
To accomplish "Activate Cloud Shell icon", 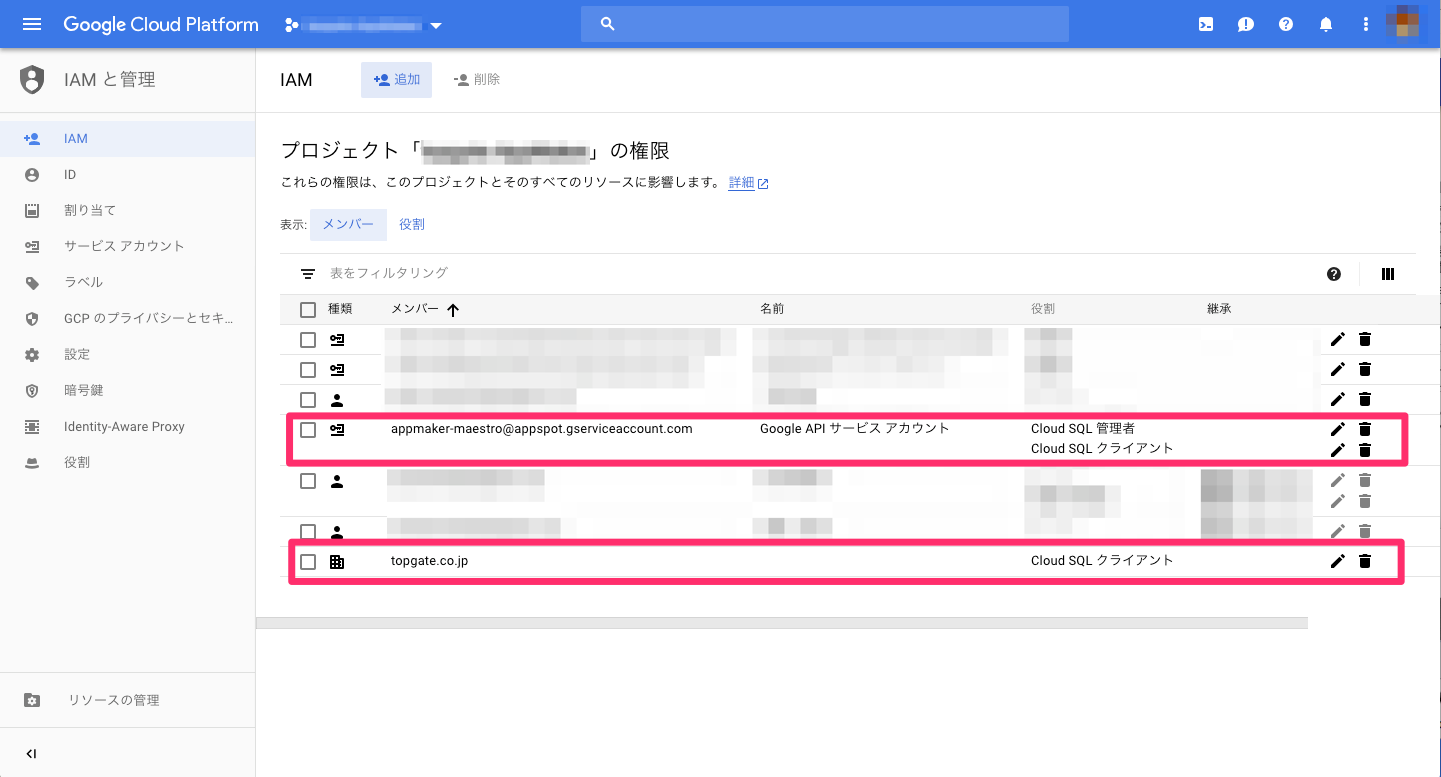I will [1206, 24].
